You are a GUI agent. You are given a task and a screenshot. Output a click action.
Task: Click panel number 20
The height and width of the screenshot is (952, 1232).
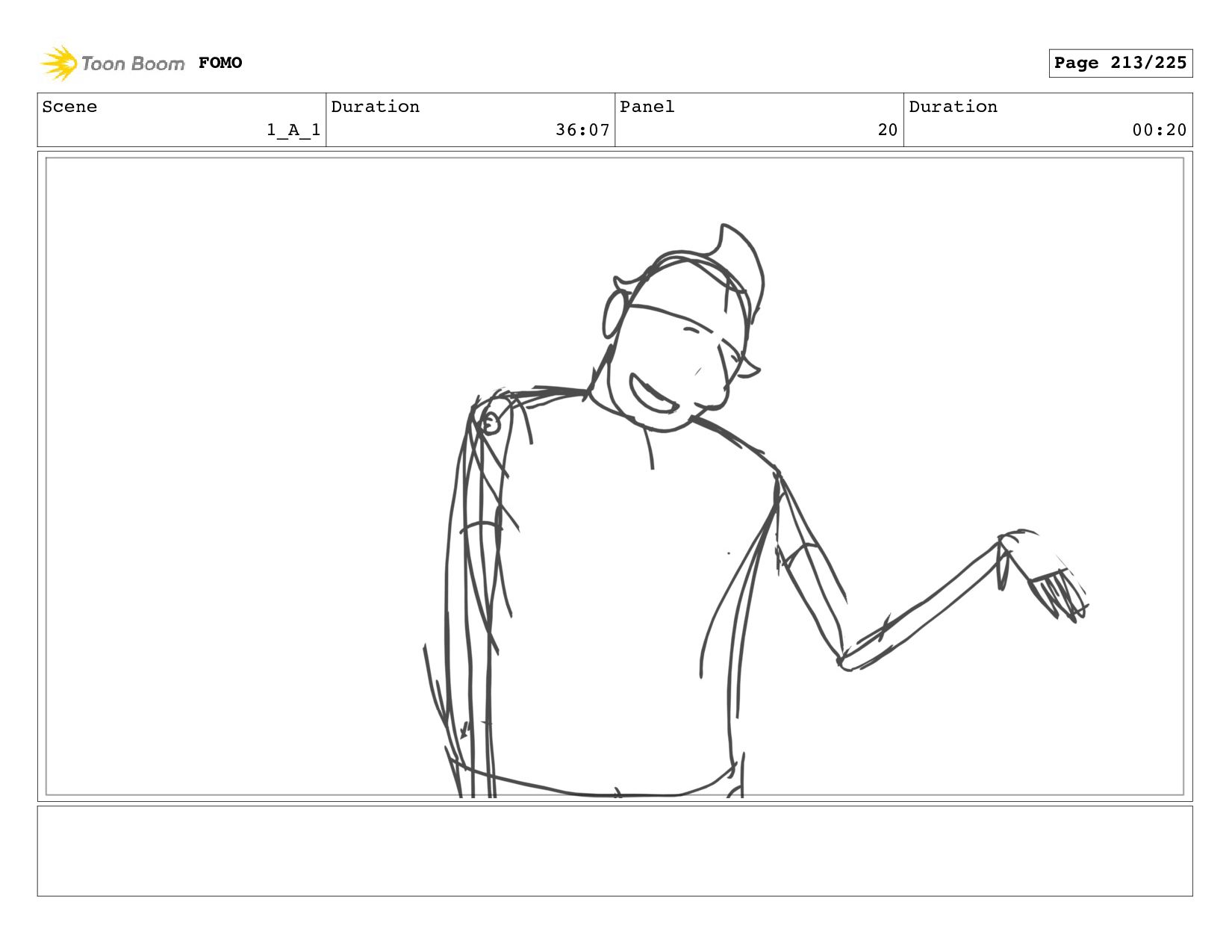coord(887,130)
